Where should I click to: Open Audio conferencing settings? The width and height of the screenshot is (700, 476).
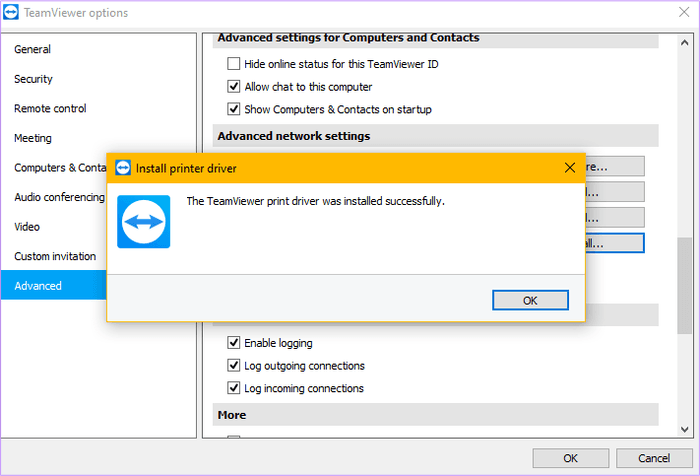coord(54,197)
